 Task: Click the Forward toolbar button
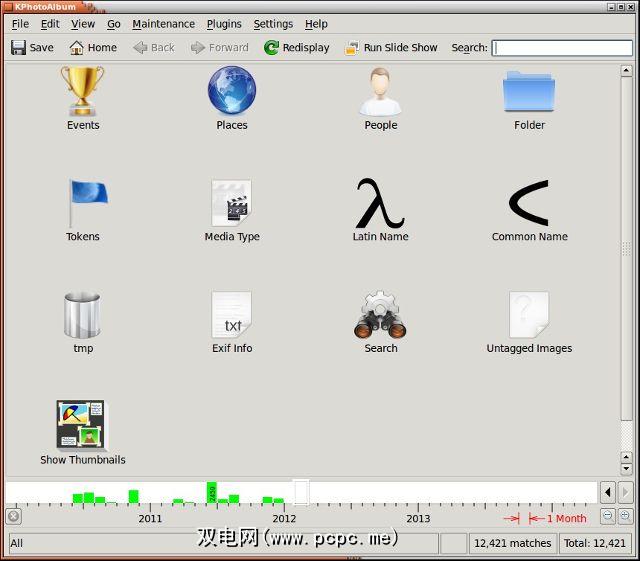pyautogui.click(x=220, y=48)
